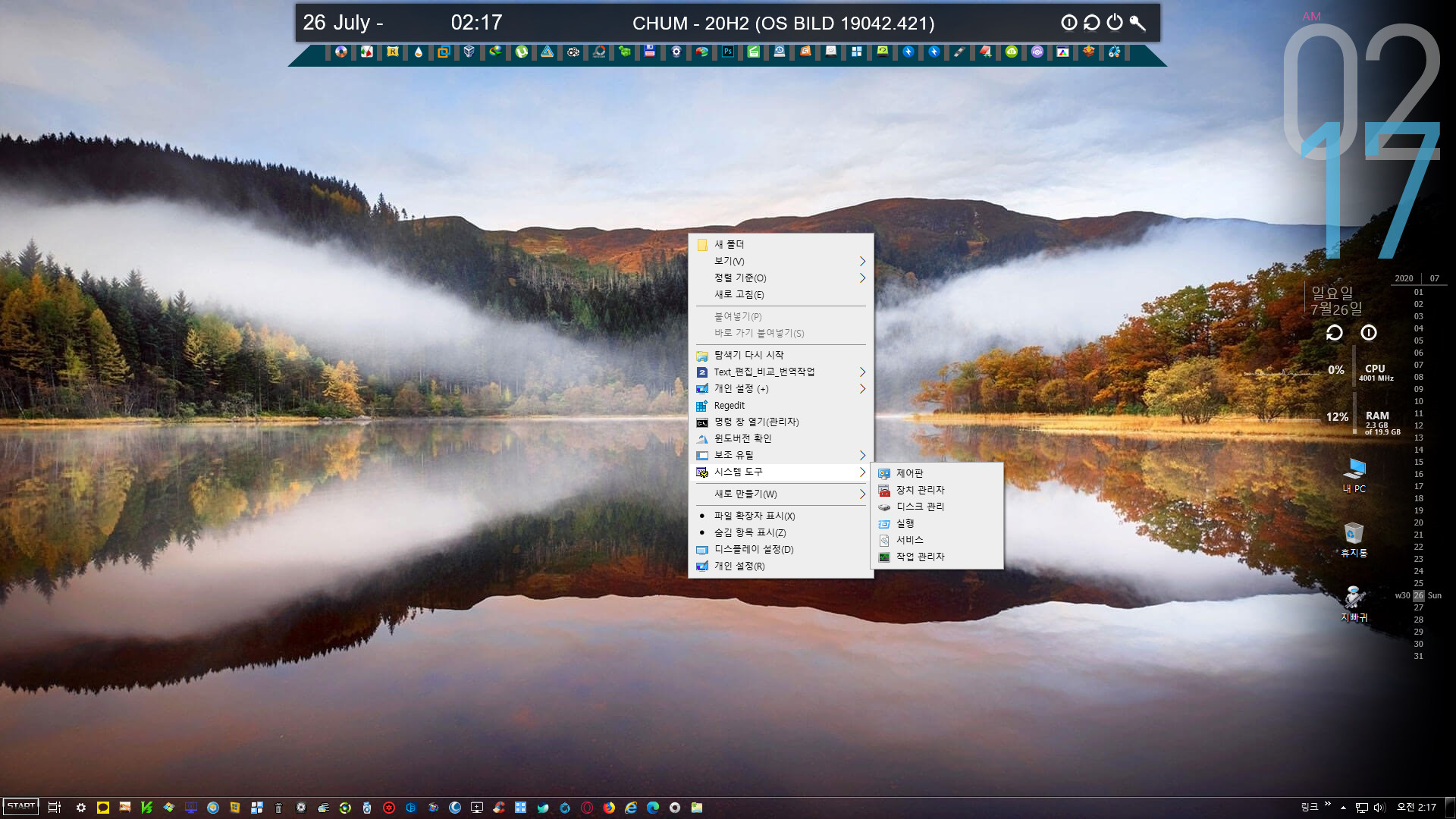This screenshot has width=1456, height=819.
Task: Click the orange water drop dock icon
Action: point(418,52)
